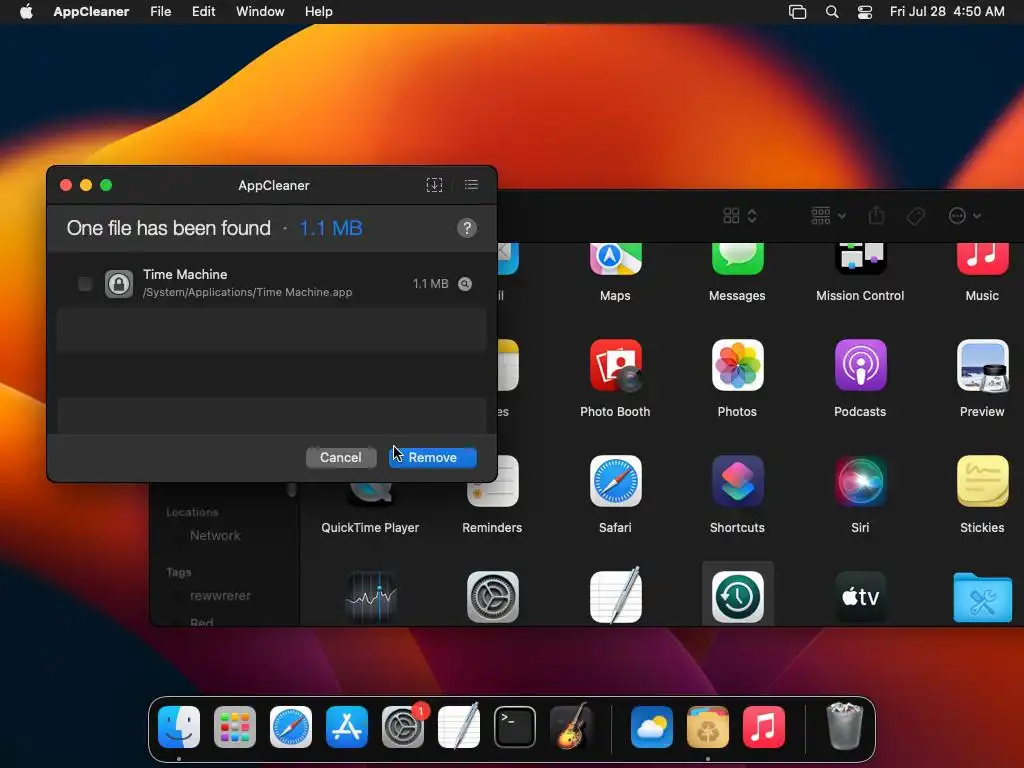
Task: Open System Settings from the Dock
Action: click(x=403, y=726)
